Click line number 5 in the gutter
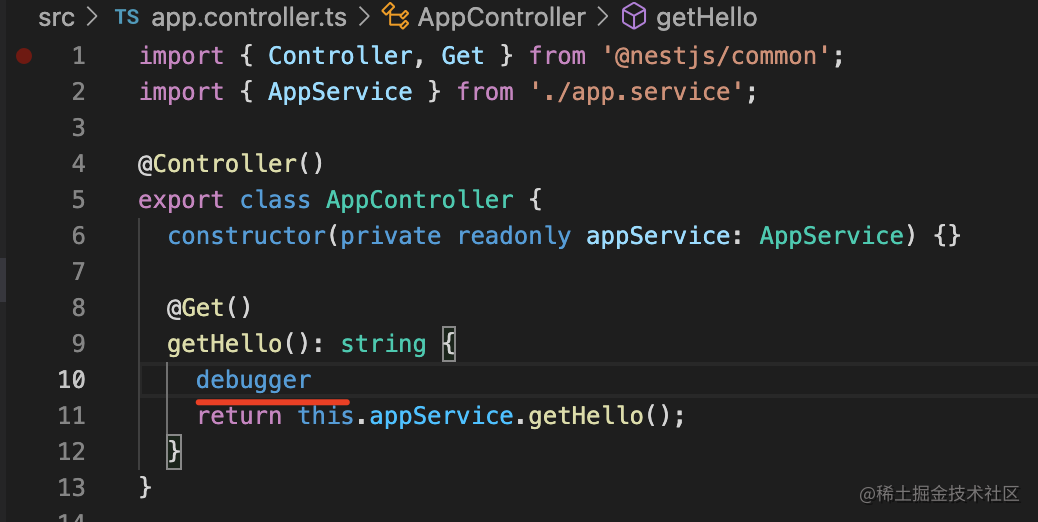Image resolution: width=1038 pixels, height=522 pixels. tap(78, 200)
